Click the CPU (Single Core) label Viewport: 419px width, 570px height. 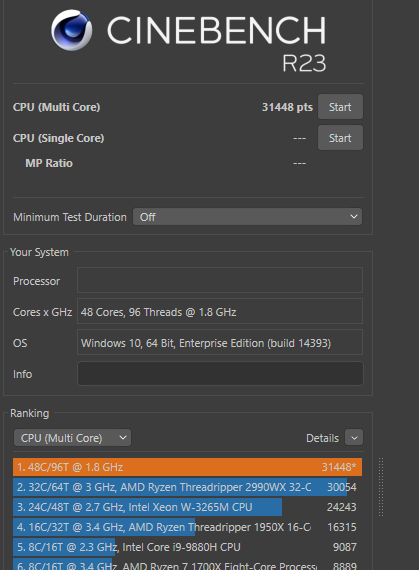point(59,138)
